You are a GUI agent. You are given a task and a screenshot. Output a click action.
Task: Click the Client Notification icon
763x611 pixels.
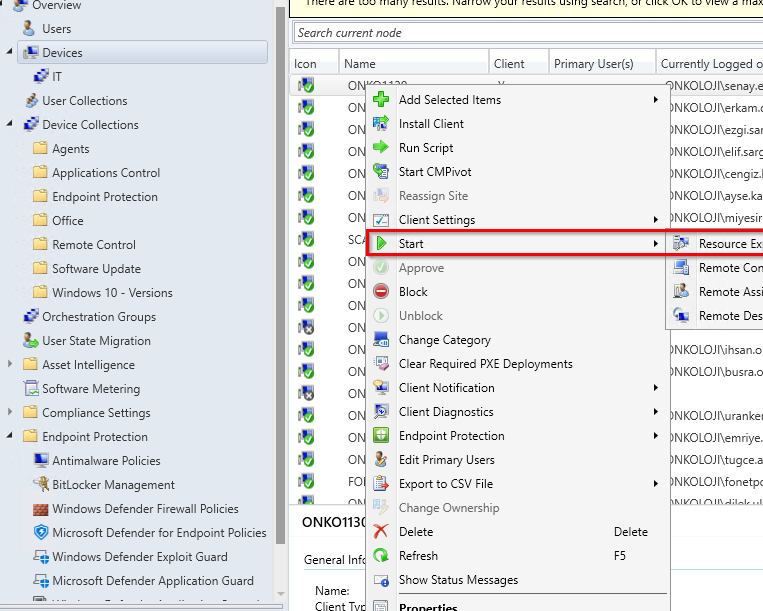[381, 387]
